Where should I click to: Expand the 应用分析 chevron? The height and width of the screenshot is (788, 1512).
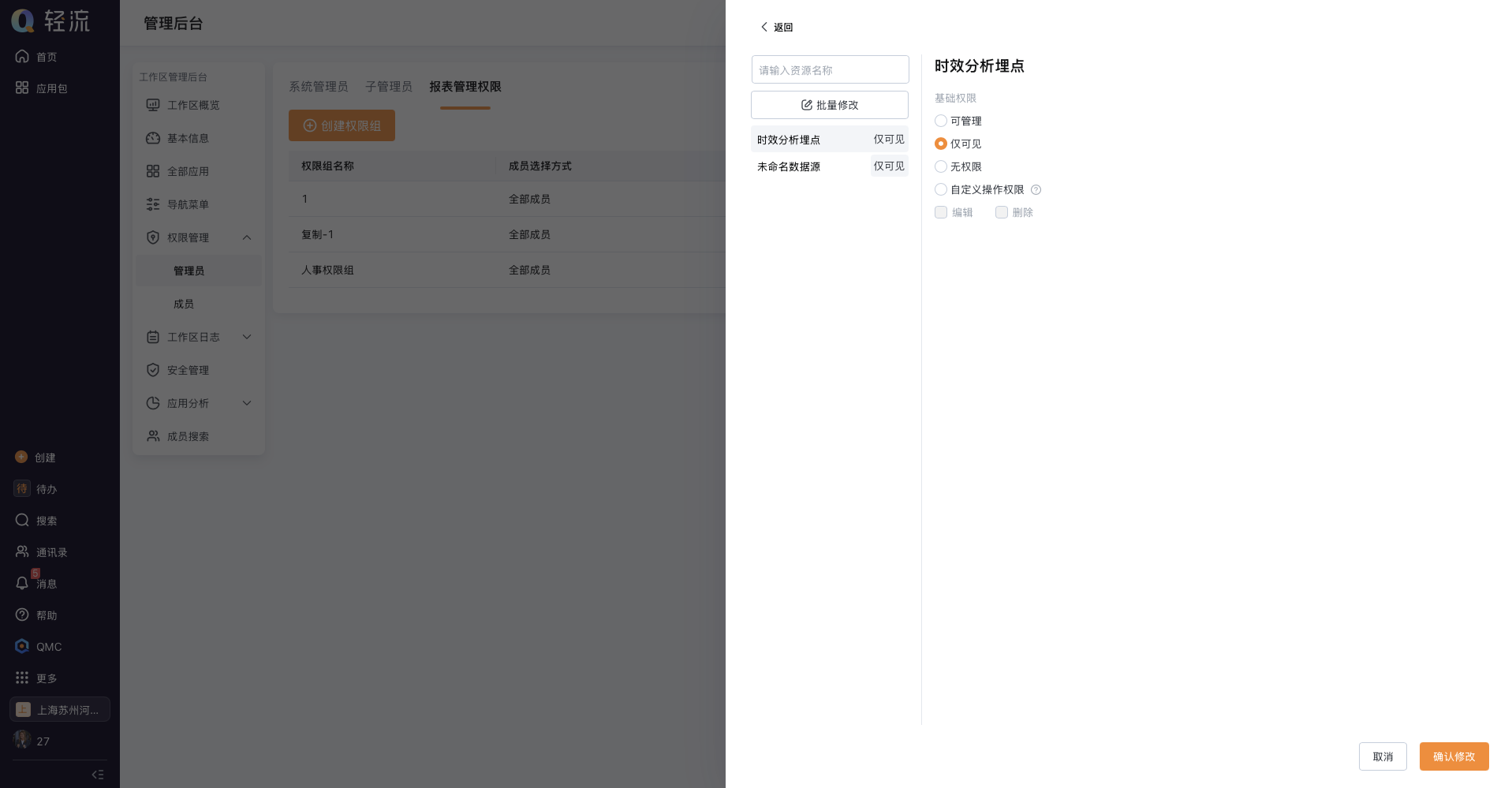tap(247, 403)
